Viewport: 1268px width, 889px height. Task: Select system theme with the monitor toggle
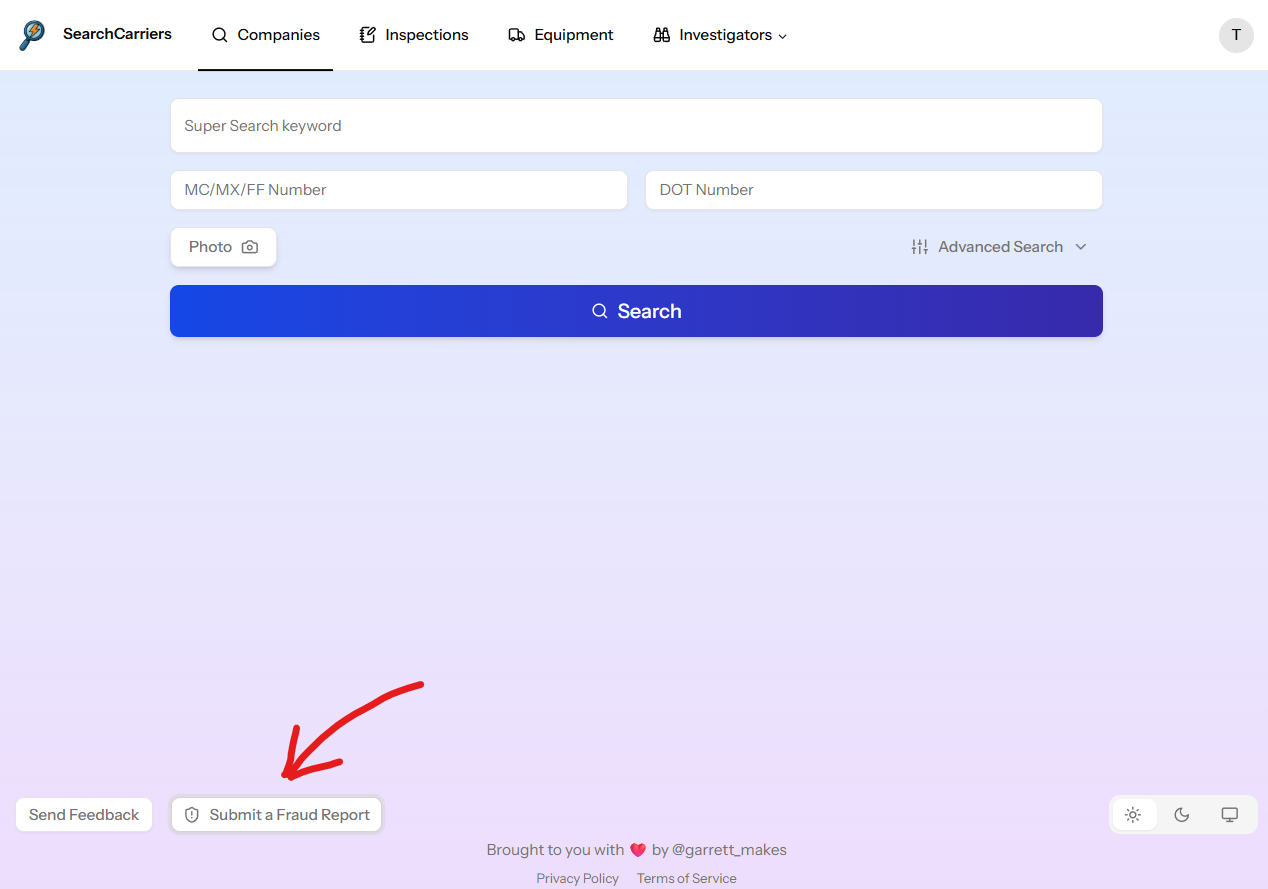[x=1229, y=814]
